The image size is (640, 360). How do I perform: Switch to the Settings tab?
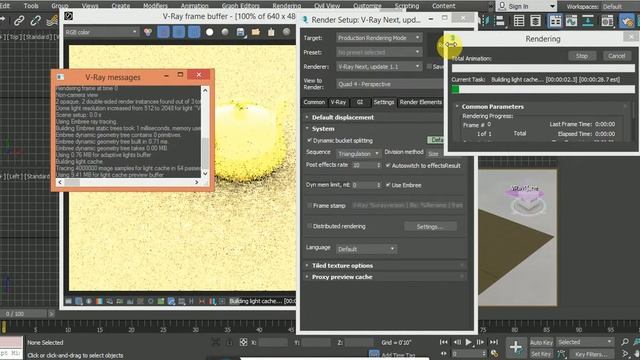point(384,102)
